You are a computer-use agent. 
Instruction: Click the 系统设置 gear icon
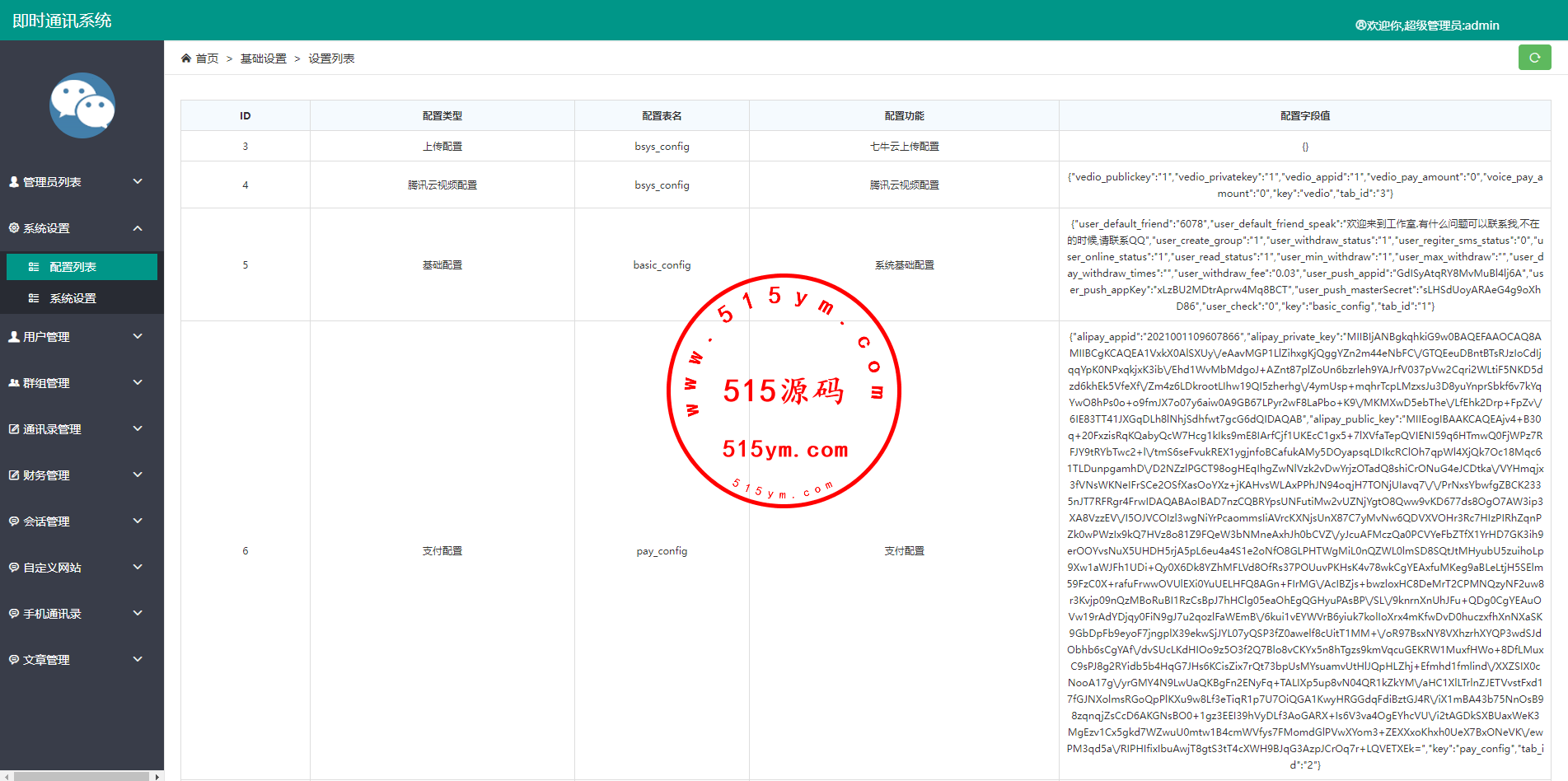tap(14, 228)
